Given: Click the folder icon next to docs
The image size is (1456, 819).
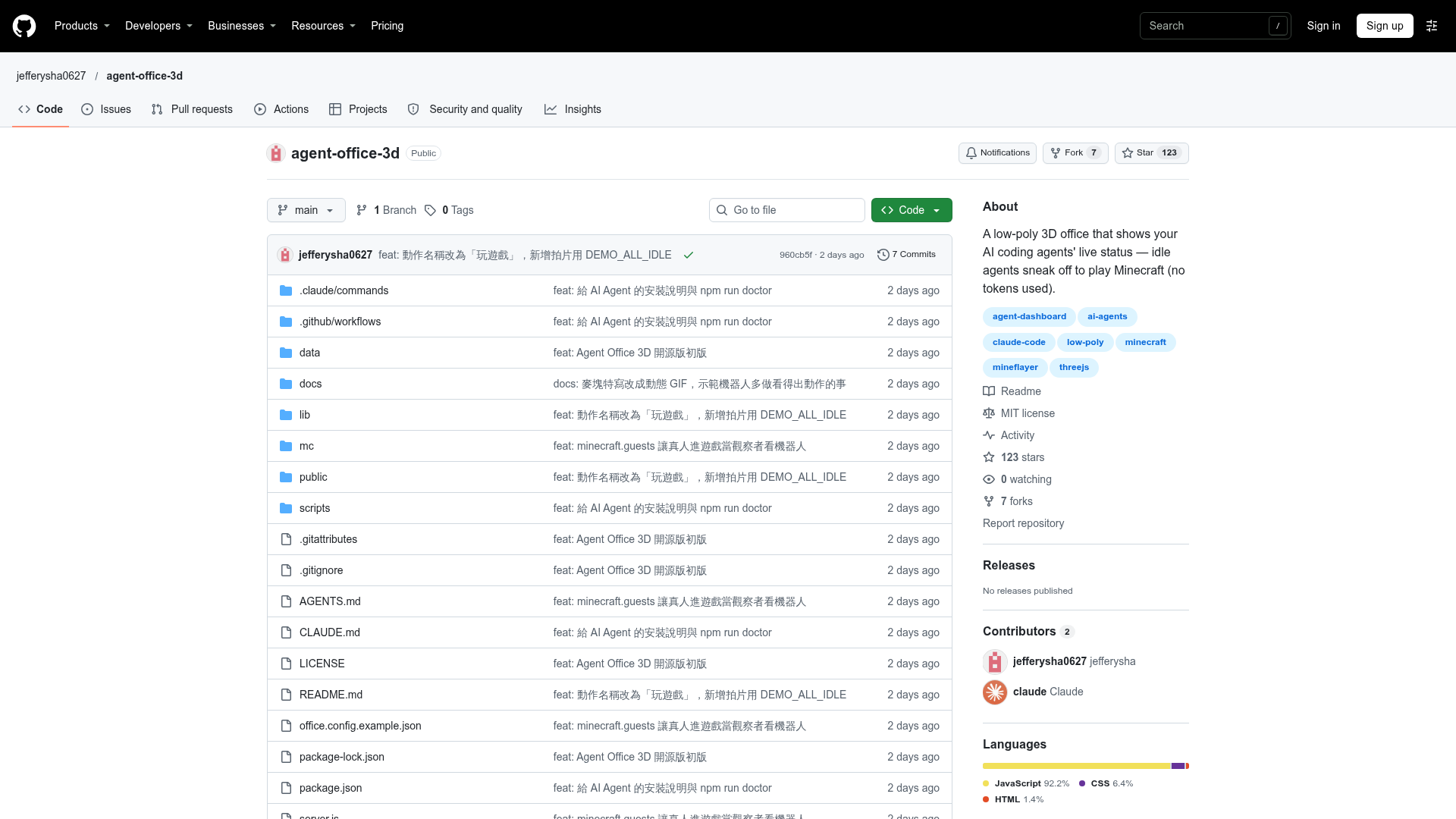Looking at the screenshot, I should pyautogui.click(x=286, y=384).
